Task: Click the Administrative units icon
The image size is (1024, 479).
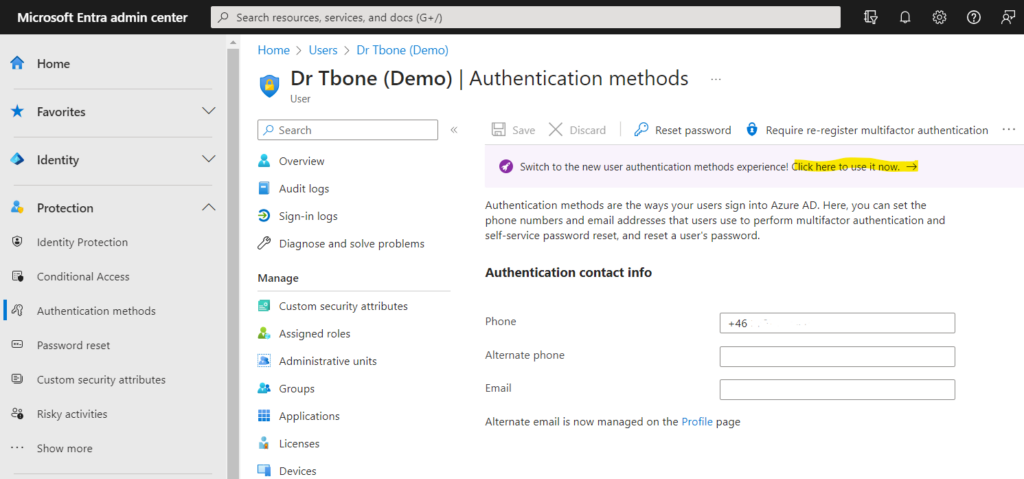Action: 264,361
